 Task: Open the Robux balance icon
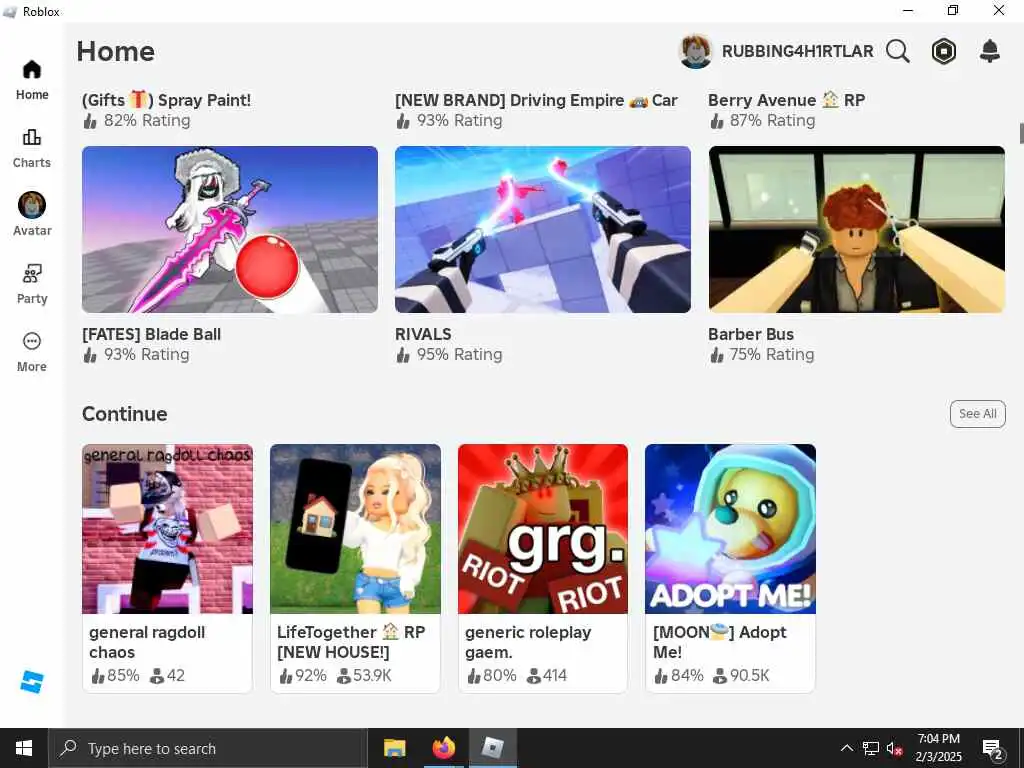(944, 51)
